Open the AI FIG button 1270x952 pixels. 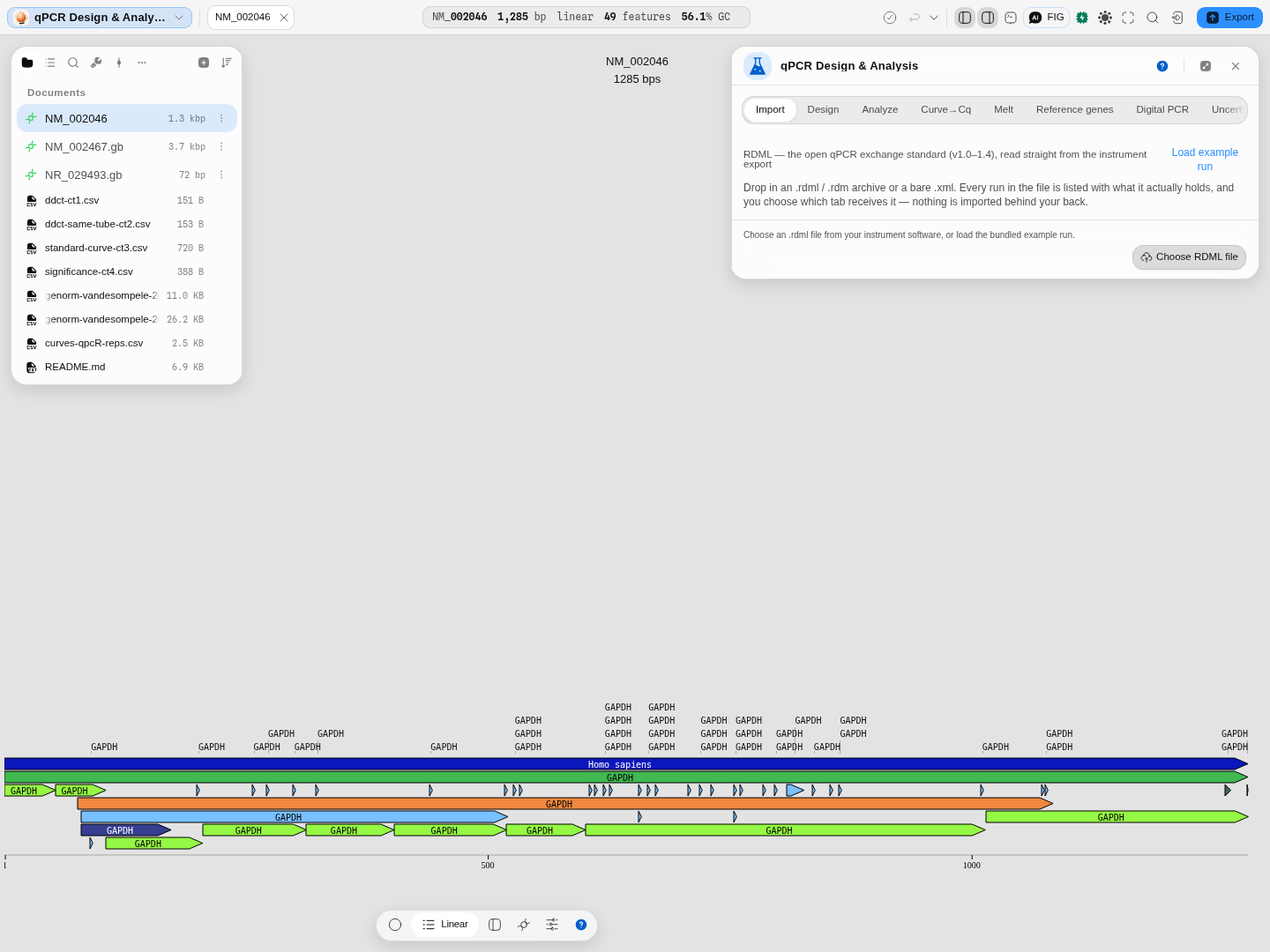click(1047, 18)
